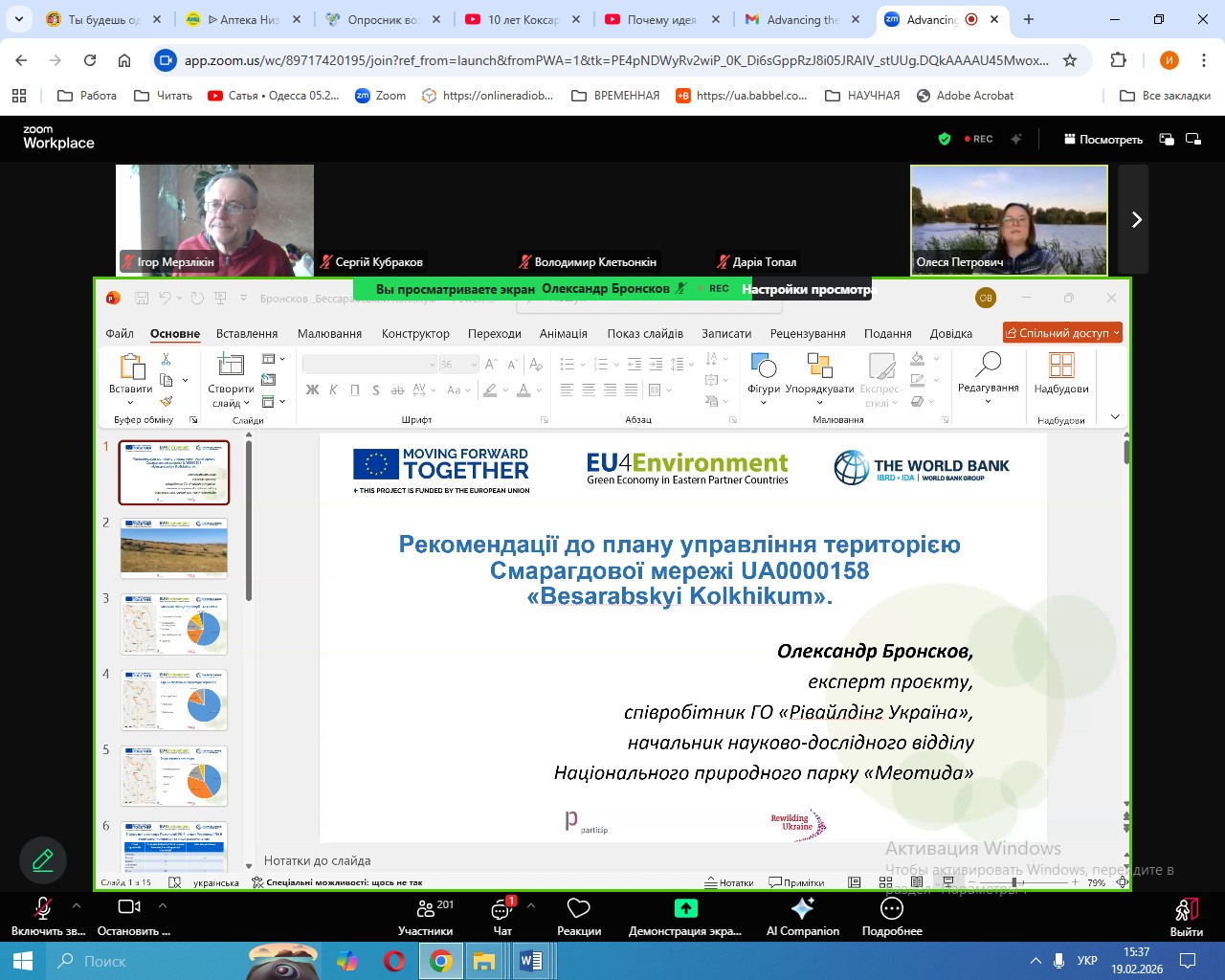Open the НАУЧНАЯ bookmarks folder
This screenshot has height=980, width=1225.
pos(862,96)
